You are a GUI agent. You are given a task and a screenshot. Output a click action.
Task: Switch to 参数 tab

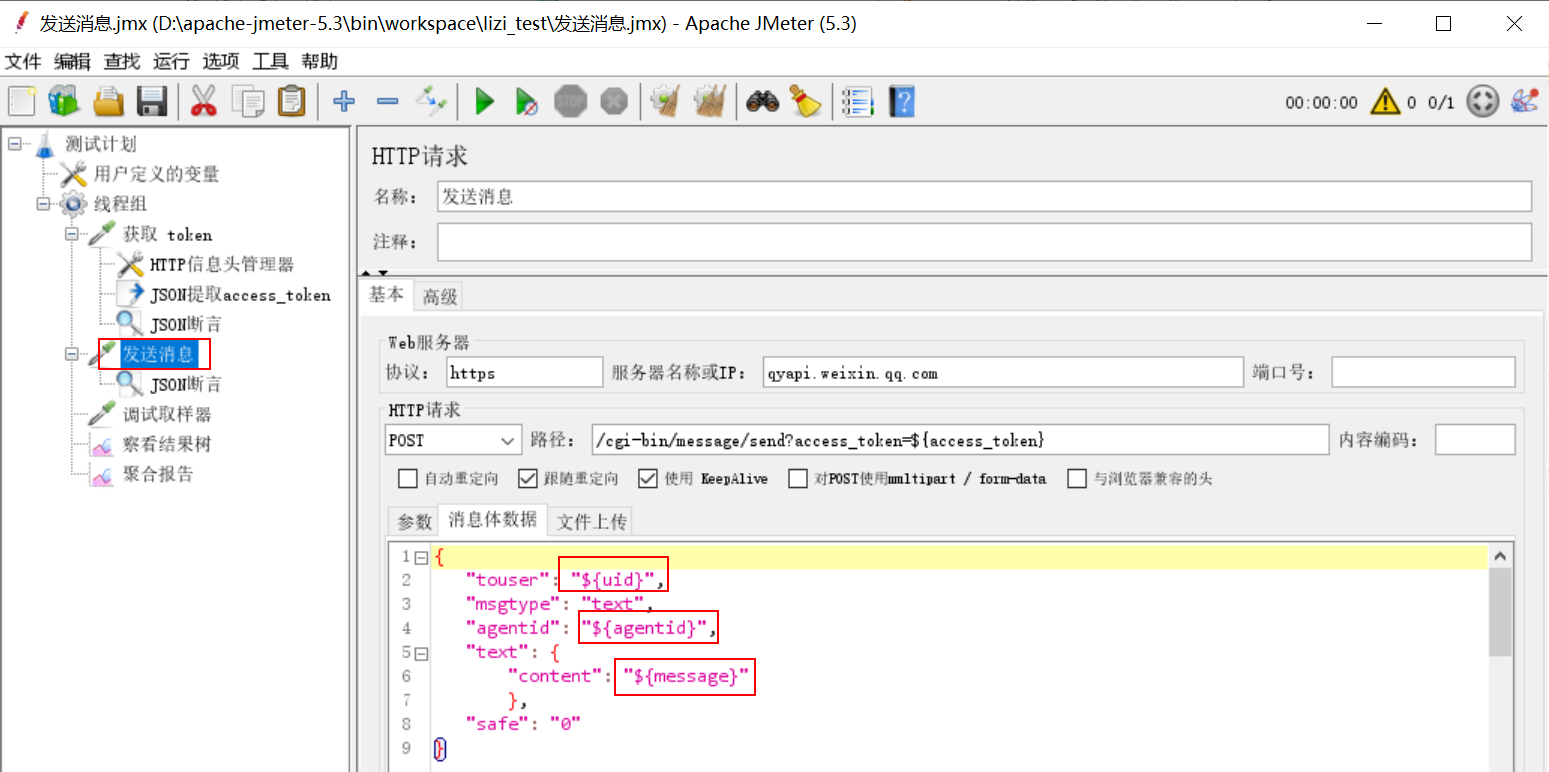pos(414,521)
